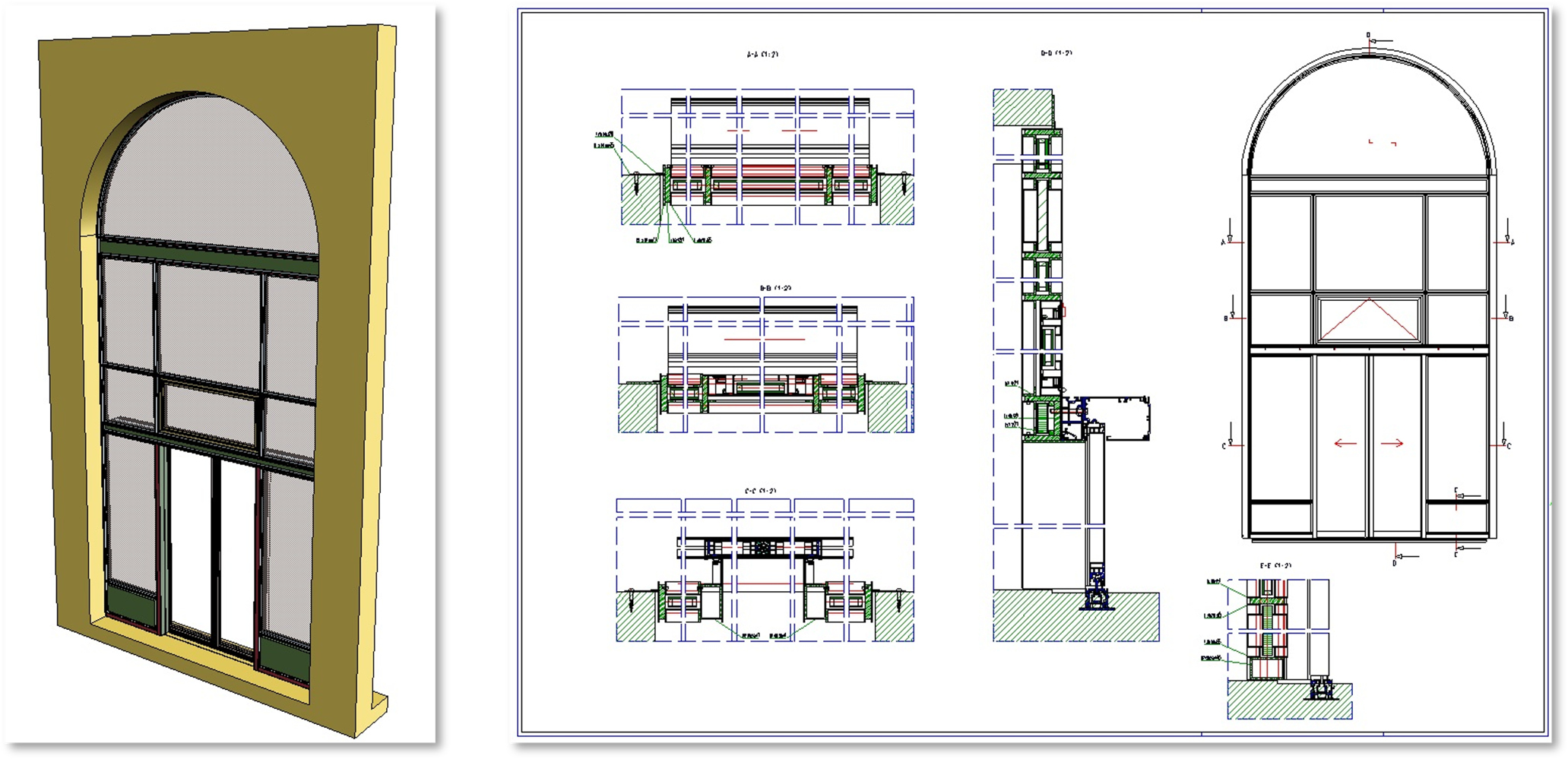Select the large center glass pane in elevation

coord(1369,242)
